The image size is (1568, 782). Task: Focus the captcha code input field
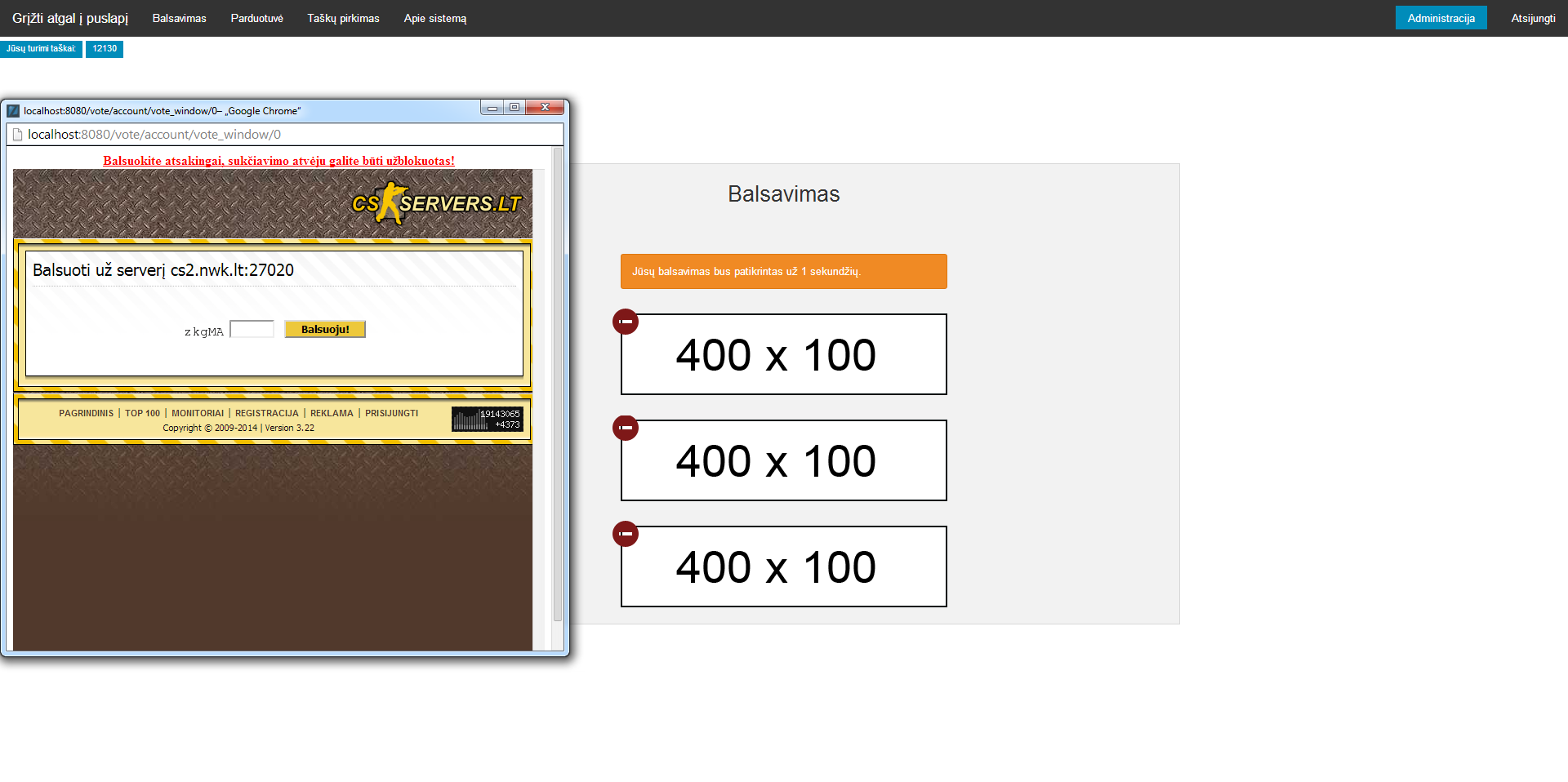tap(252, 329)
